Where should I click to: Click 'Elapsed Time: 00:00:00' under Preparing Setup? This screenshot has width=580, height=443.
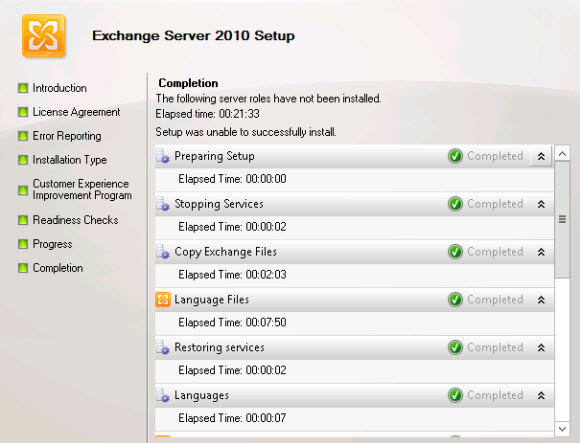tap(232, 179)
